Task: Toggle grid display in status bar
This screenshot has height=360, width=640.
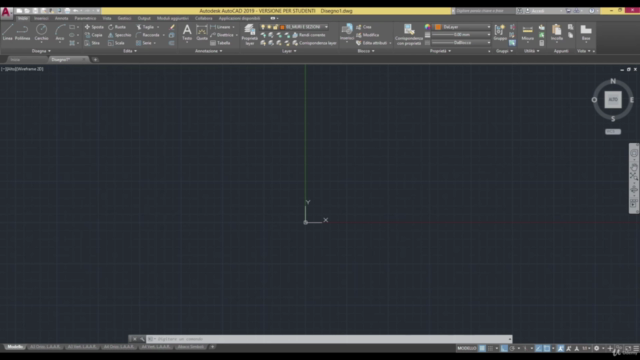Action: point(482,349)
